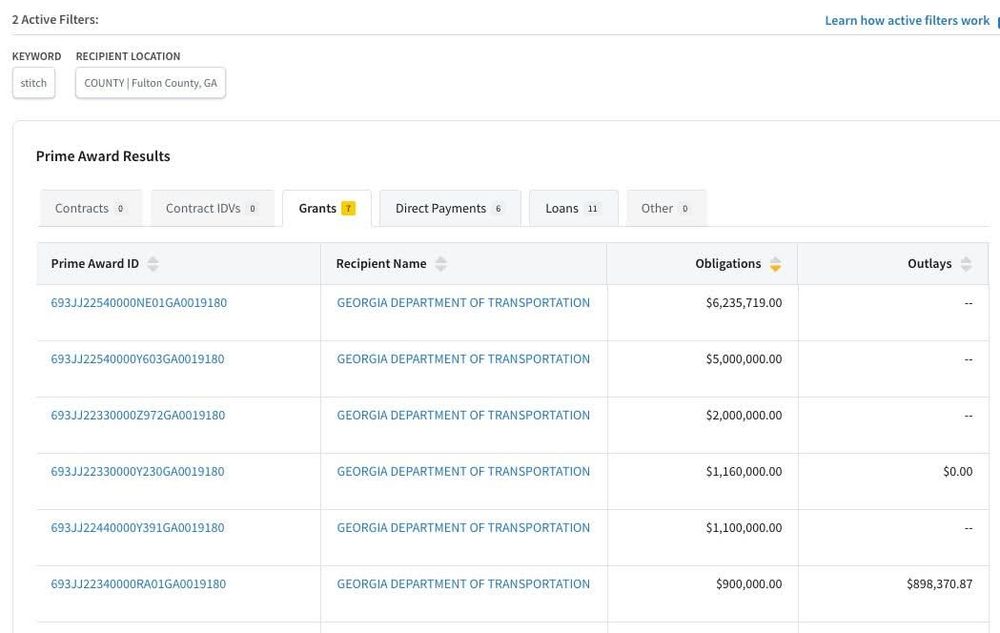Image resolution: width=1000 pixels, height=633 pixels.
Task: Click the Prime Award Results heading
Action: 103,156
